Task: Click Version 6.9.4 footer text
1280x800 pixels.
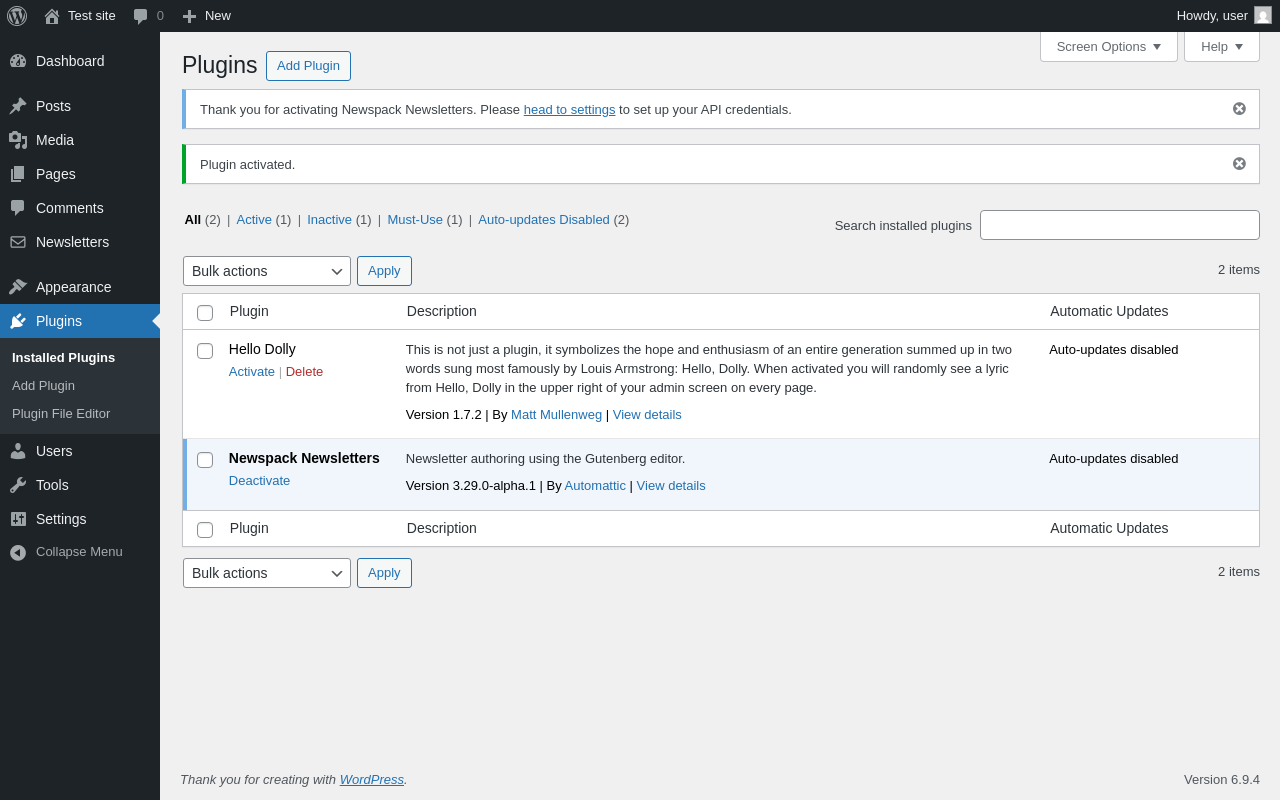Action: pyautogui.click(x=1222, y=779)
